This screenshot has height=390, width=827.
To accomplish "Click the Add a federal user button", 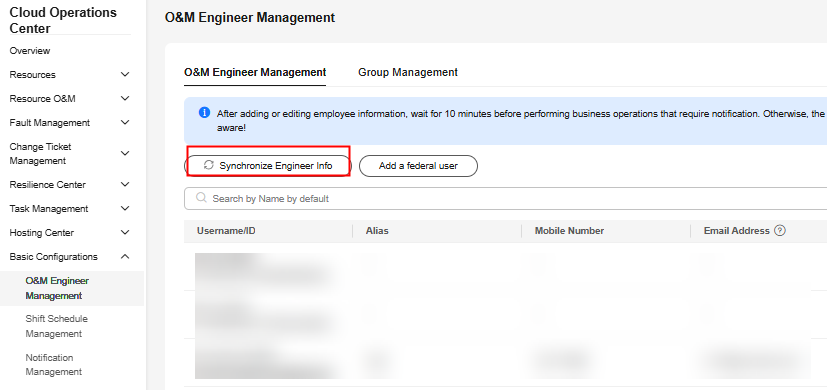I will [x=418, y=166].
